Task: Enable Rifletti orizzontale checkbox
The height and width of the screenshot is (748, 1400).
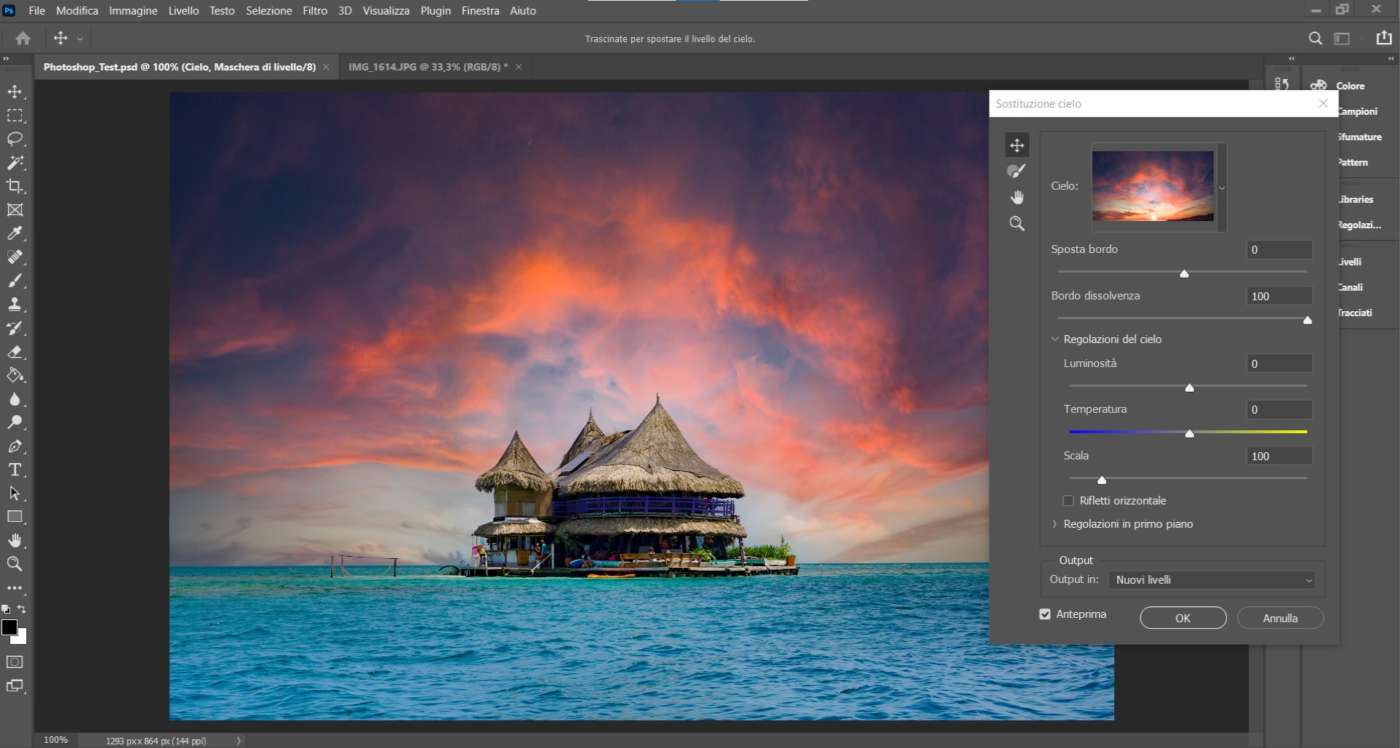Action: (1068, 501)
